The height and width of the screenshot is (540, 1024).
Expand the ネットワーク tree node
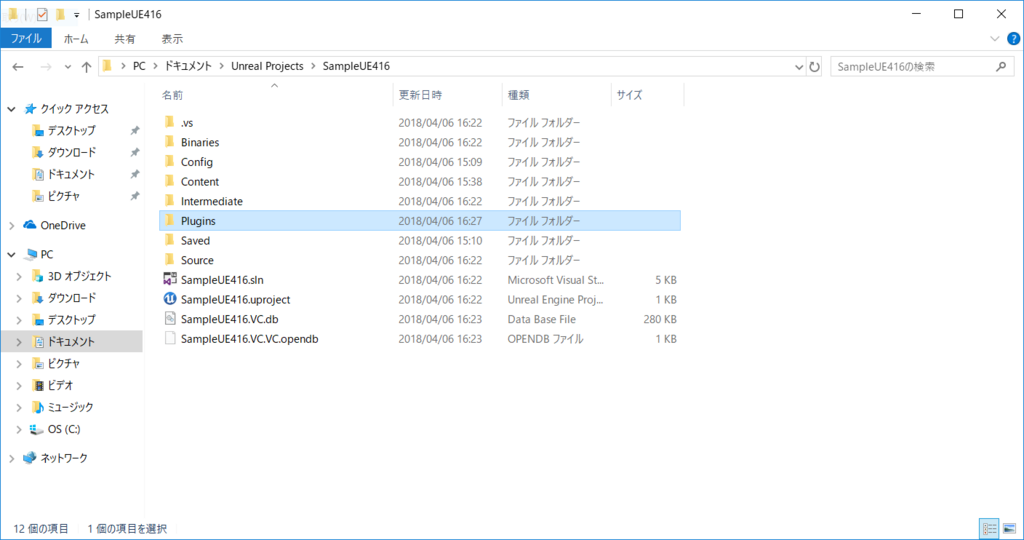click(12, 458)
